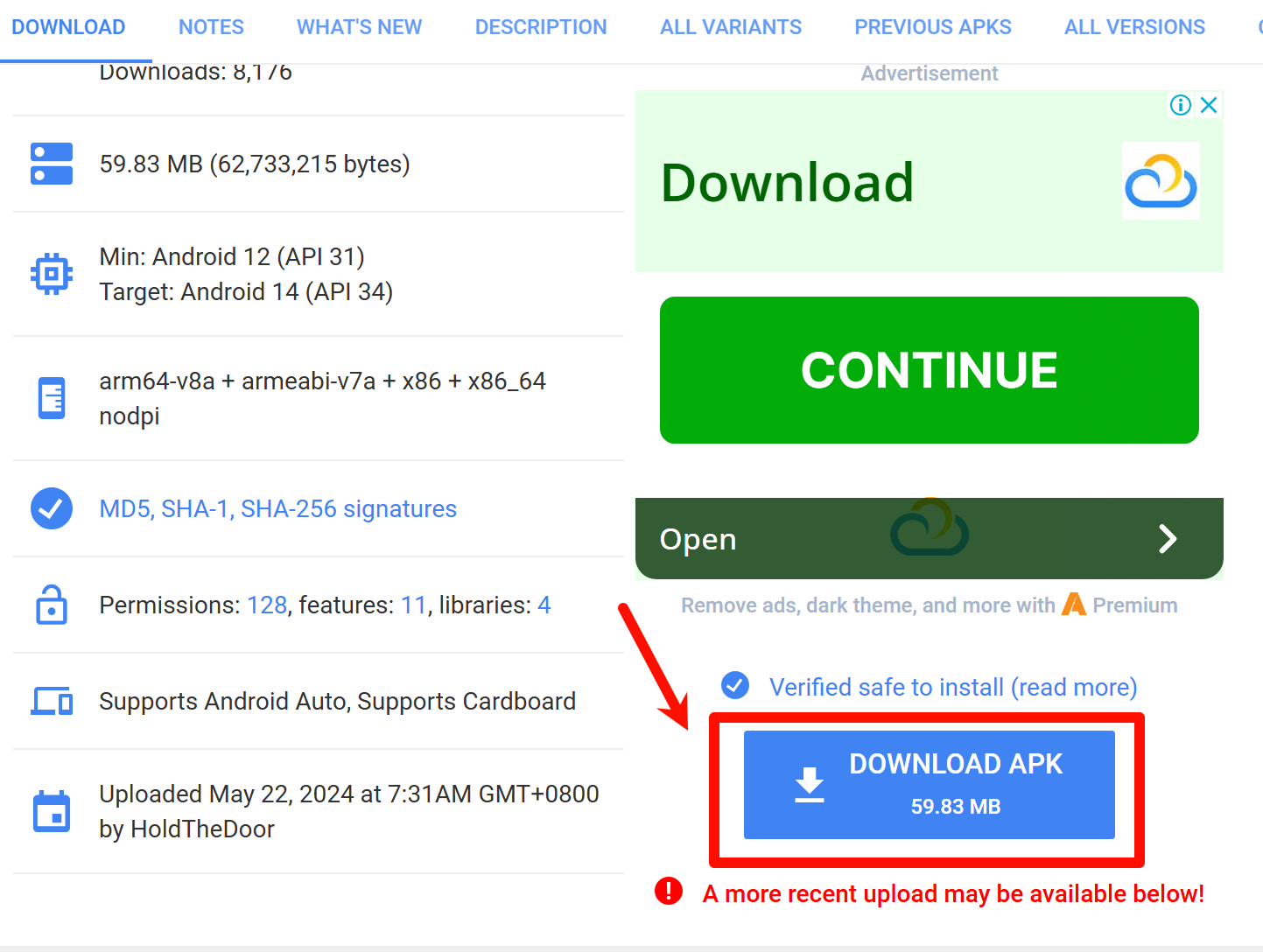This screenshot has width=1263, height=952.
Task: Click the storage file size icon
Action: pyautogui.click(x=52, y=164)
